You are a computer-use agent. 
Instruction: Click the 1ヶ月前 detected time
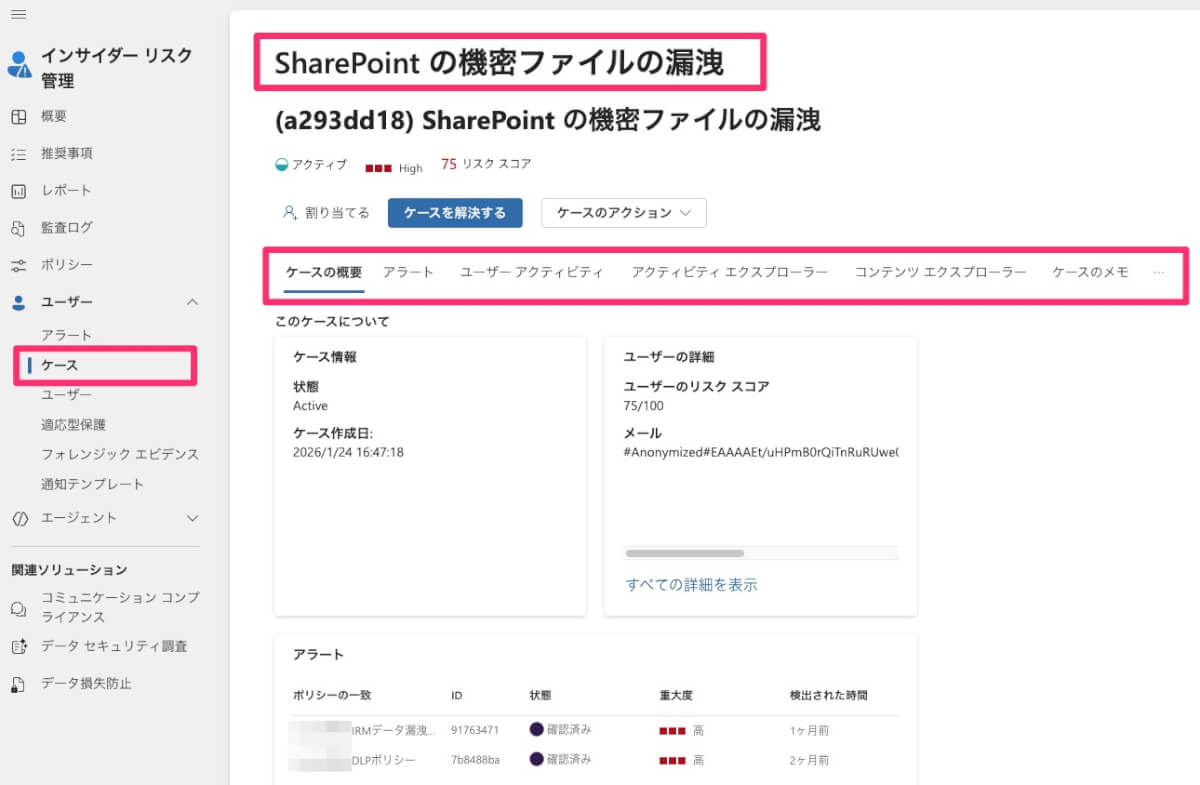click(809, 730)
